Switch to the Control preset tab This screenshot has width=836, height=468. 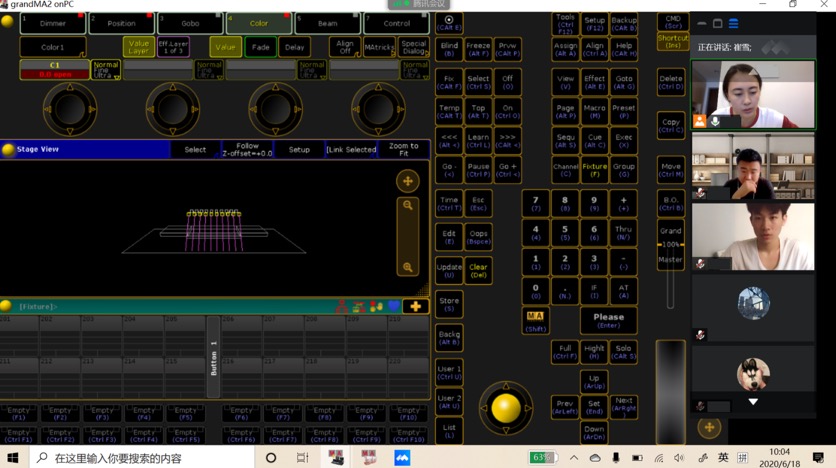pyautogui.click(x=396, y=23)
